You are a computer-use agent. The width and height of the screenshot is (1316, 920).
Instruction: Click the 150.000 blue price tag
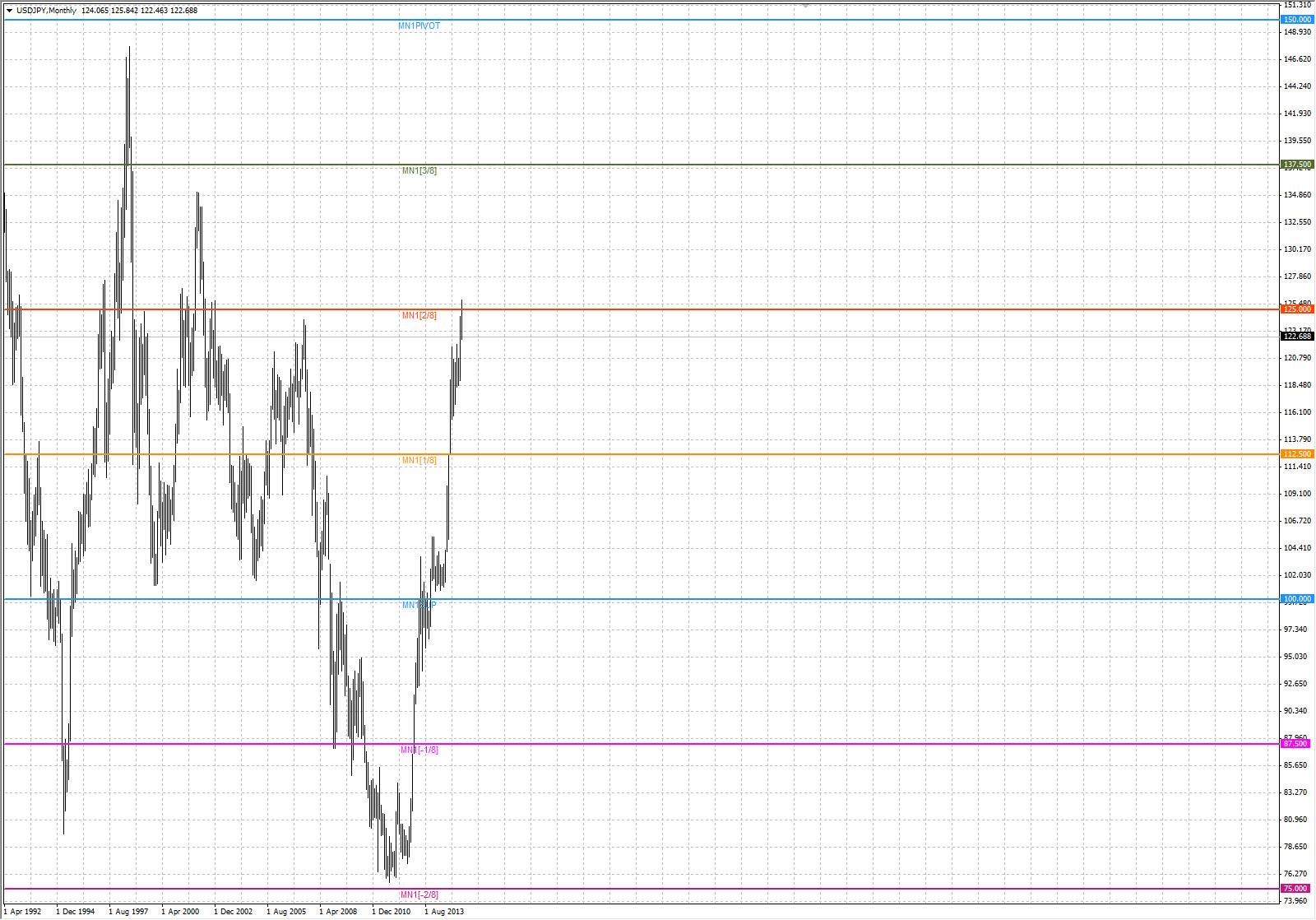click(x=1297, y=20)
